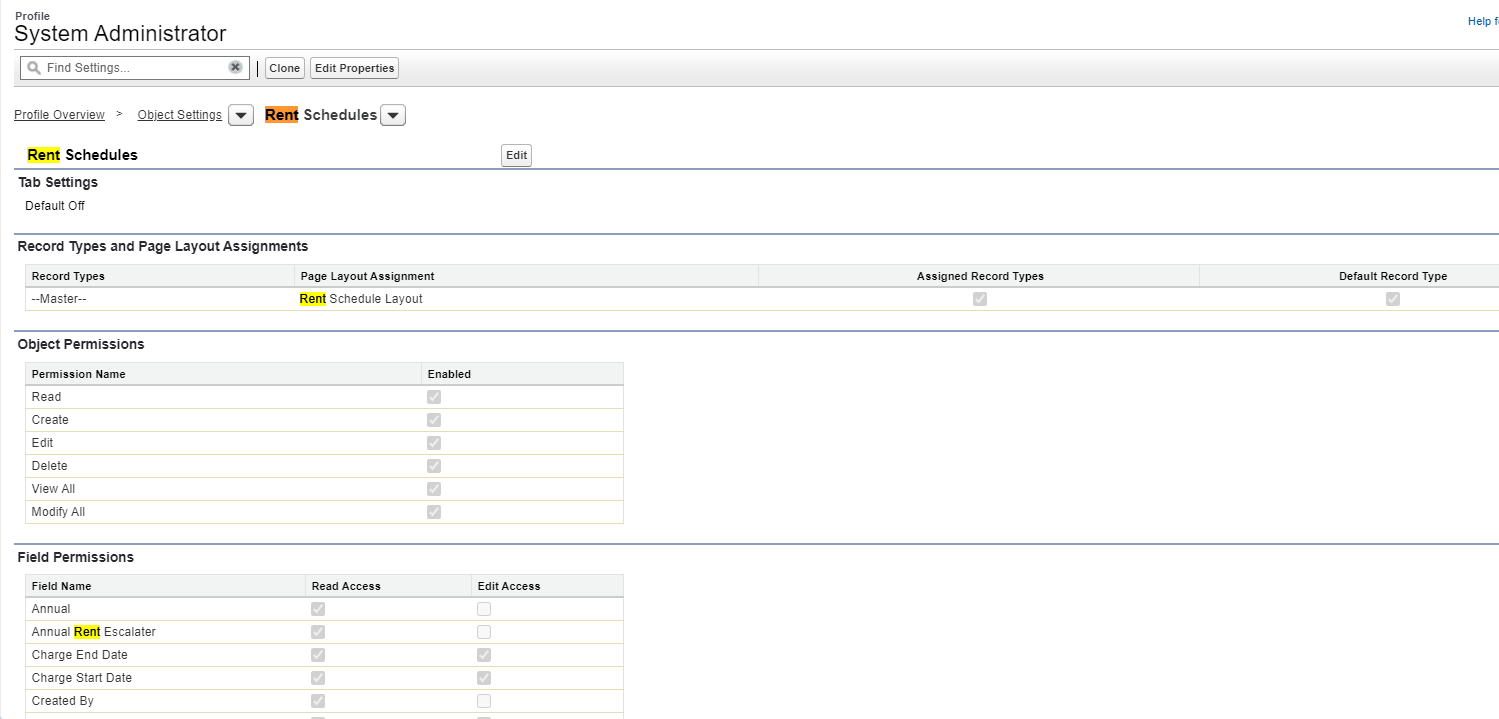Toggle the Delete object permission checkbox
This screenshot has width=1499, height=719.
coord(434,466)
